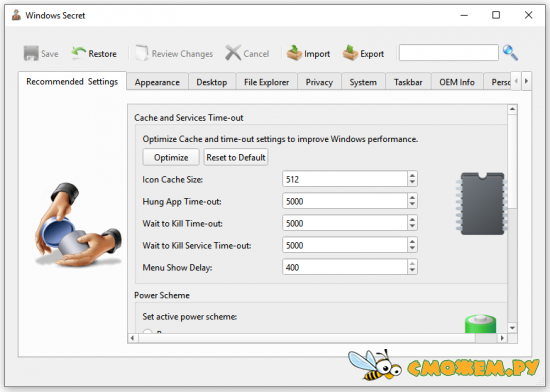Click the Optimize button

[171, 157]
